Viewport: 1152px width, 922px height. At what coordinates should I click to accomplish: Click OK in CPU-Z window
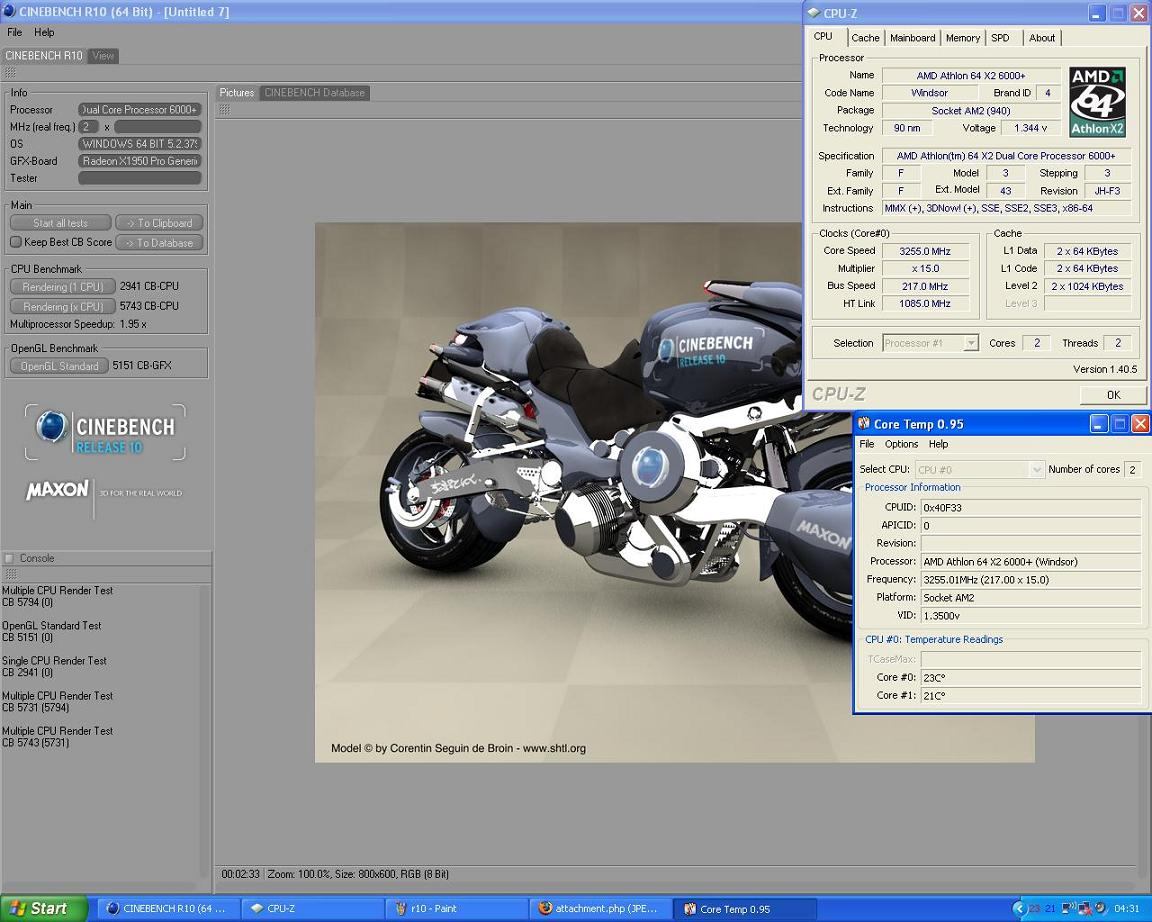pyautogui.click(x=1113, y=395)
